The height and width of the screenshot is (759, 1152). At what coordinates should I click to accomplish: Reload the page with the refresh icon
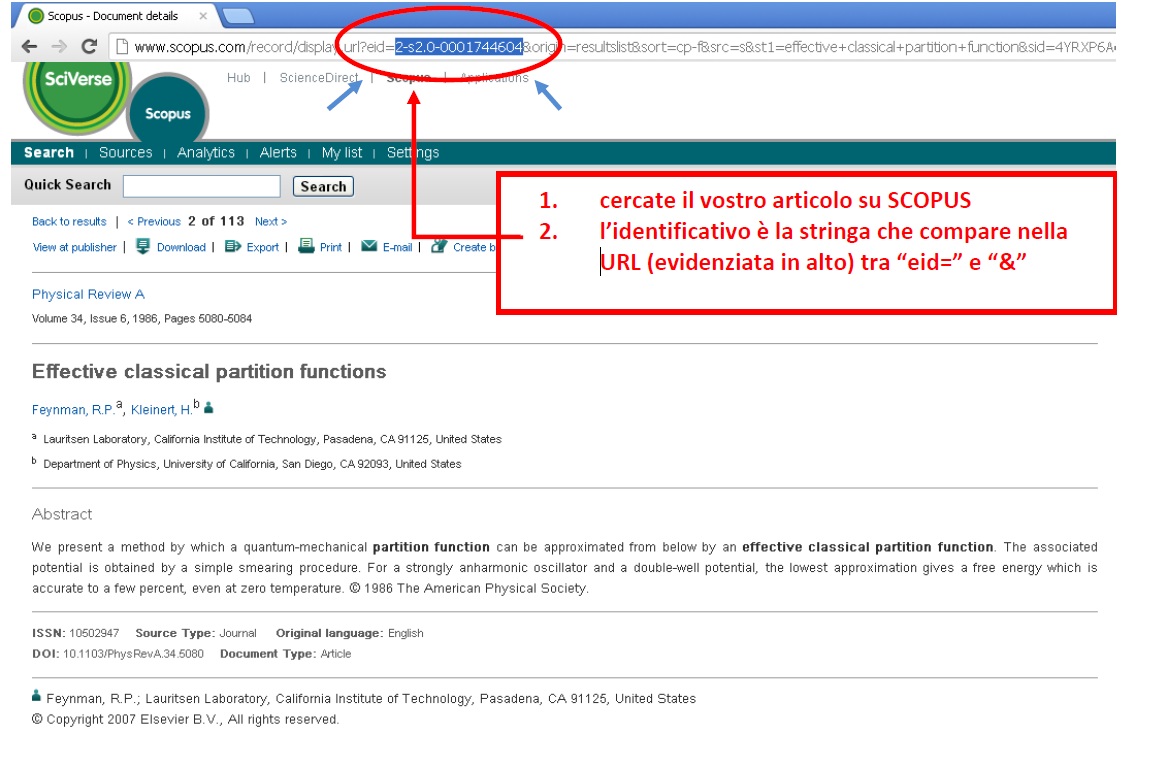tap(88, 46)
